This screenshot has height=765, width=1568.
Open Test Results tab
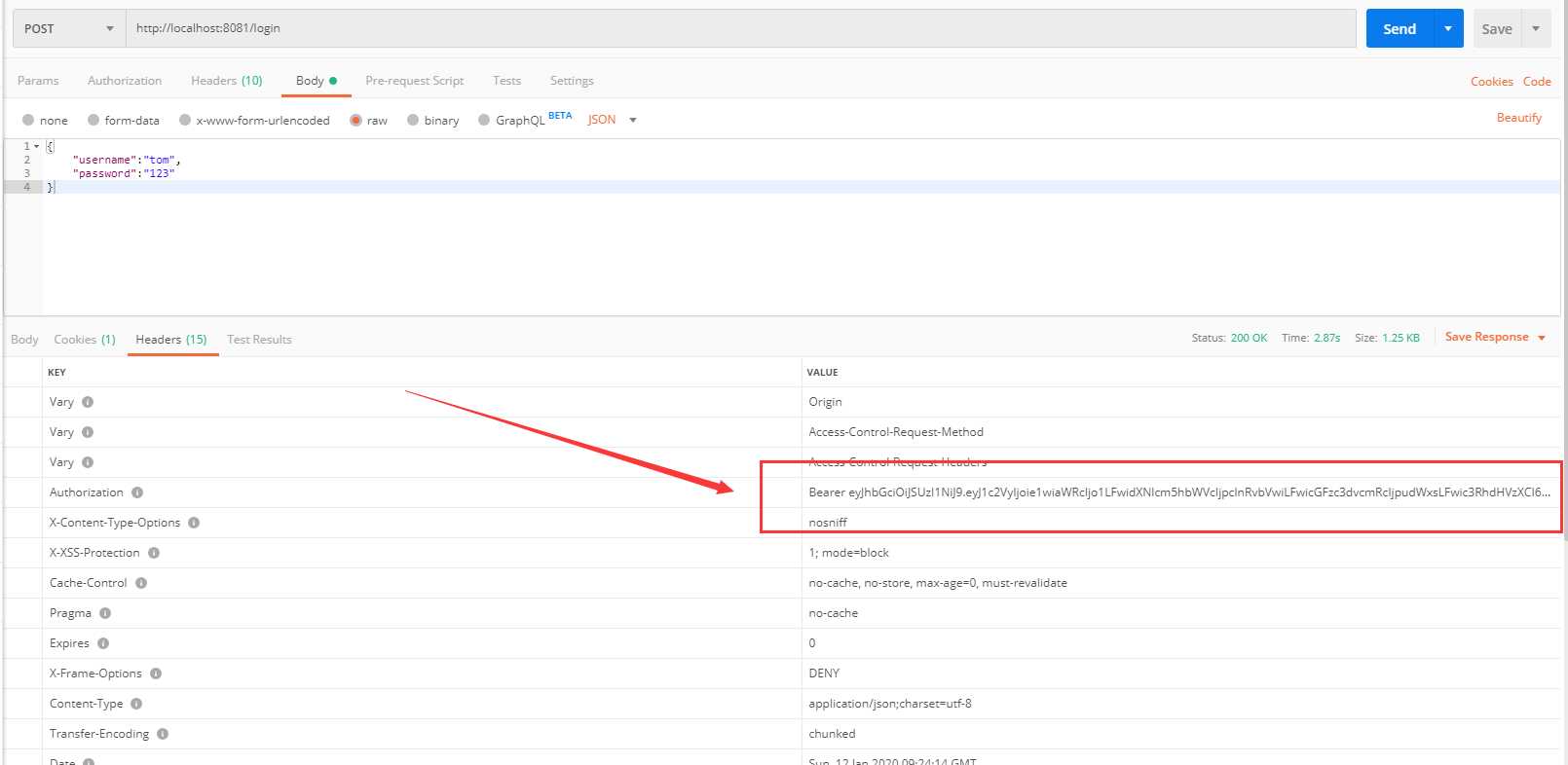pyautogui.click(x=259, y=340)
